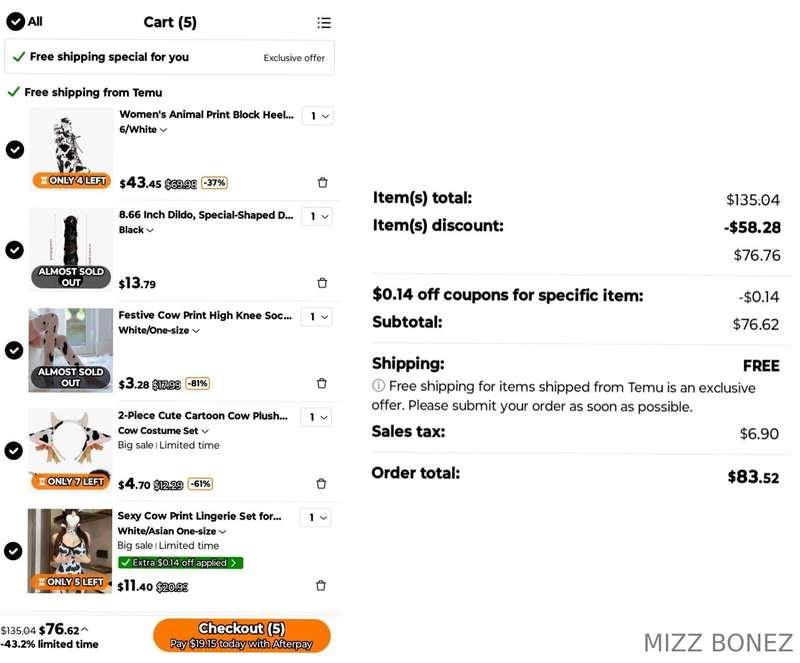Delete the Women's Animal Print Block Heel item
This screenshot has height=663, width=800.
(x=322, y=182)
